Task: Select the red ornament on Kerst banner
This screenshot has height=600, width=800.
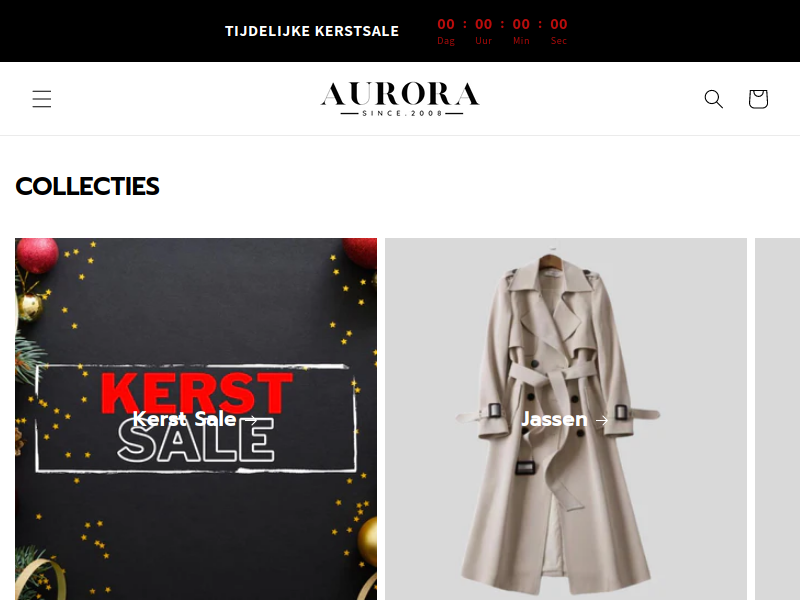Action: pos(37,255)
